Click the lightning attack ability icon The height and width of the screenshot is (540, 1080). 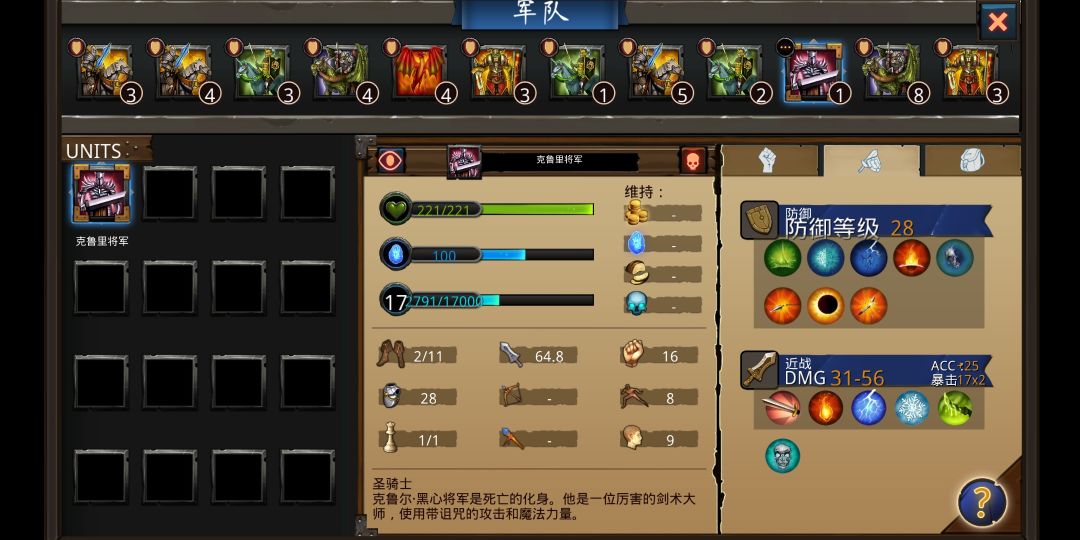pos(869,408)
